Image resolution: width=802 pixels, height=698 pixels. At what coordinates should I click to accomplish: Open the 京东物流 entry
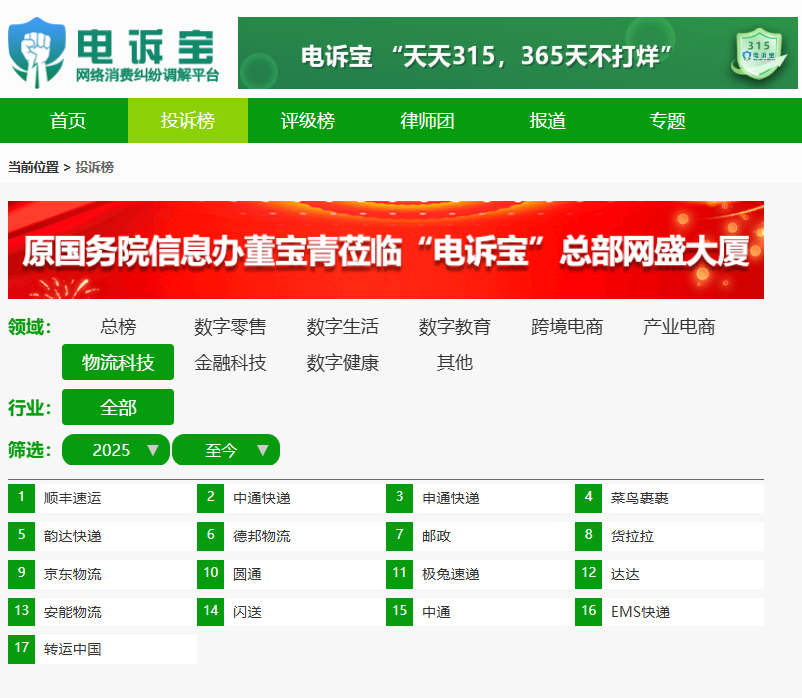pyautogui.click(x=73, y=574)
